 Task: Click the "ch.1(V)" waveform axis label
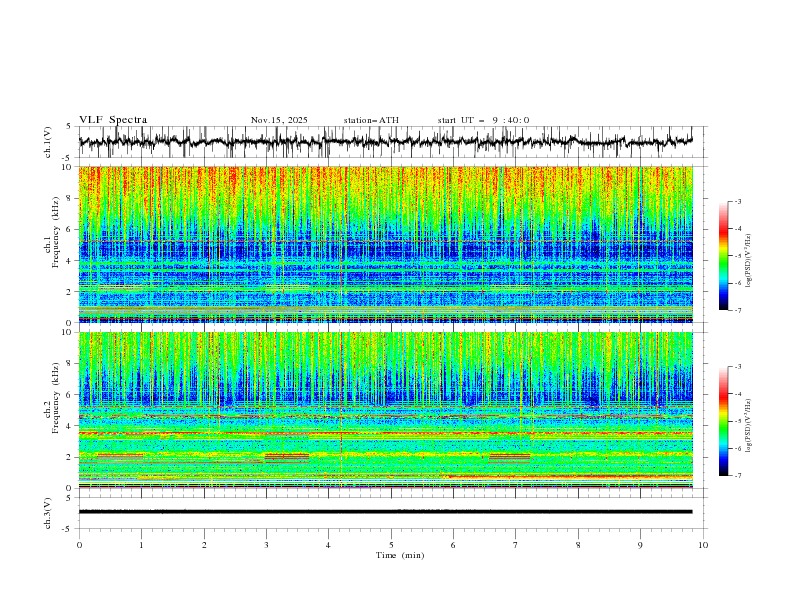[x=48, y=141]
